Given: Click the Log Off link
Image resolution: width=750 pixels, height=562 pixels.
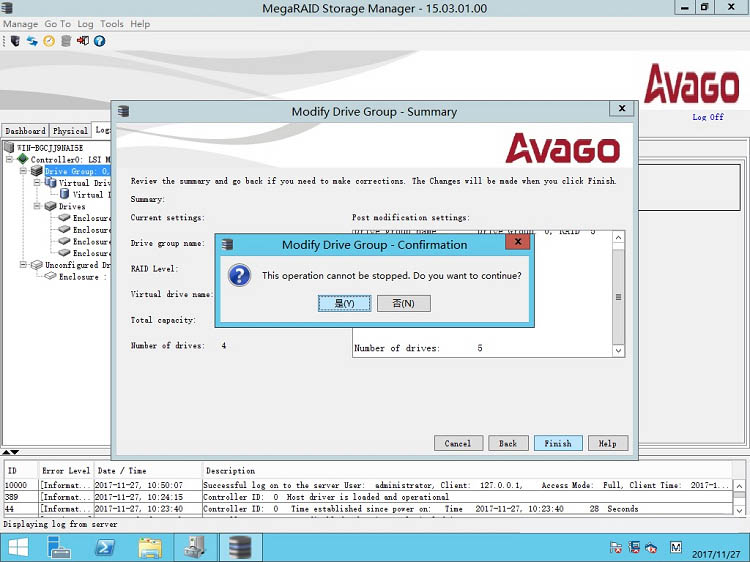Looking at the screenshot, I should point(708,117).
